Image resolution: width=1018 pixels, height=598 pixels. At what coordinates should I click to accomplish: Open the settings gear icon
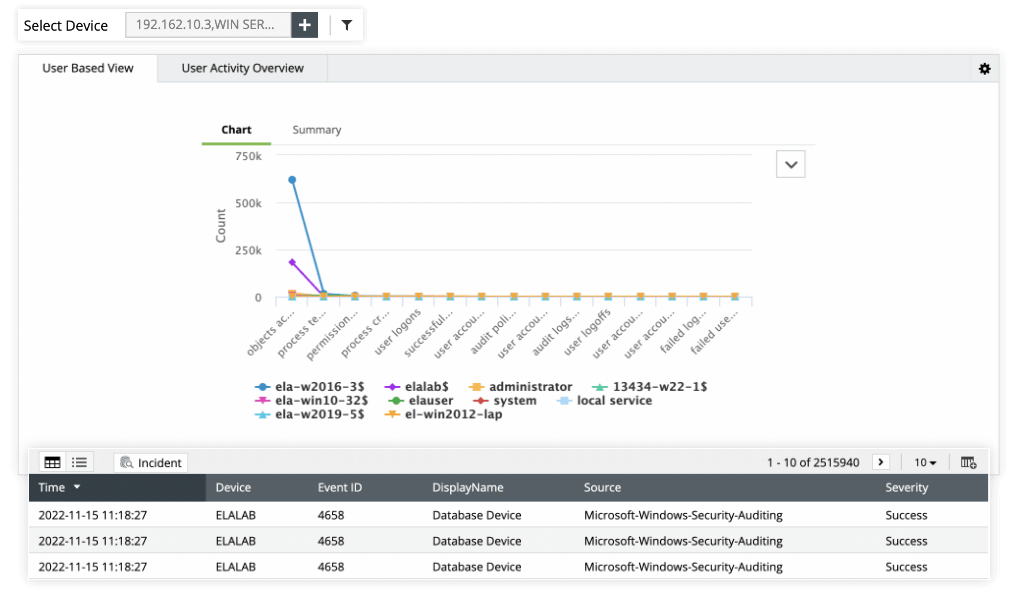[984, 69]
